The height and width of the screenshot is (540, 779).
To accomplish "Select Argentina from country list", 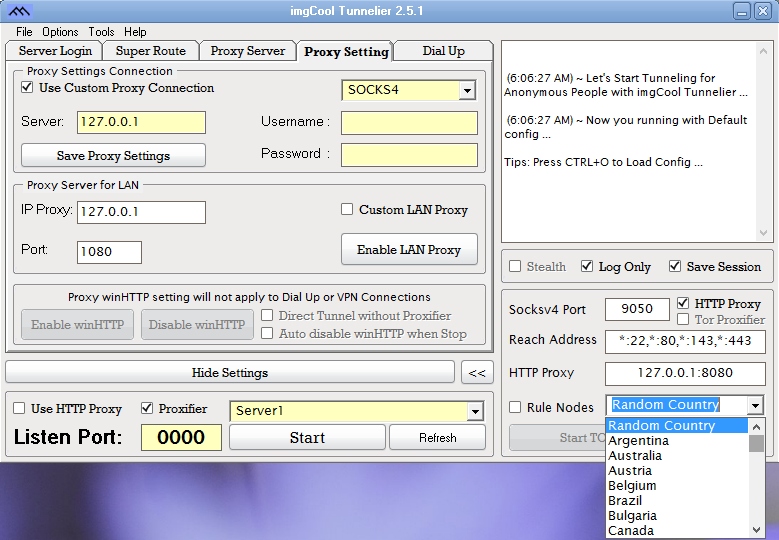I will pyautogui.click(x=677, y=441).
